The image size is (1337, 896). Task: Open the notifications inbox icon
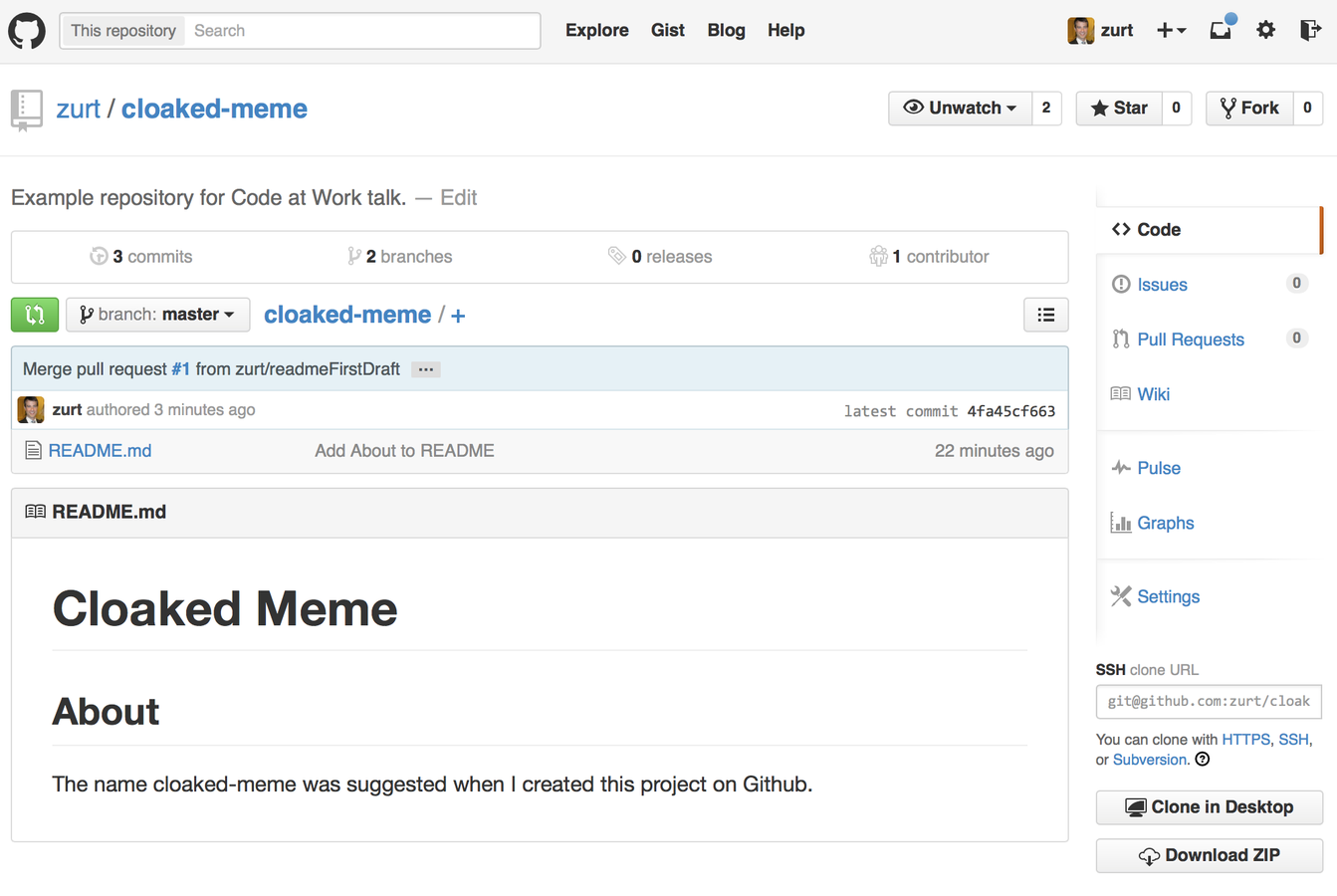click(1223, 28)
